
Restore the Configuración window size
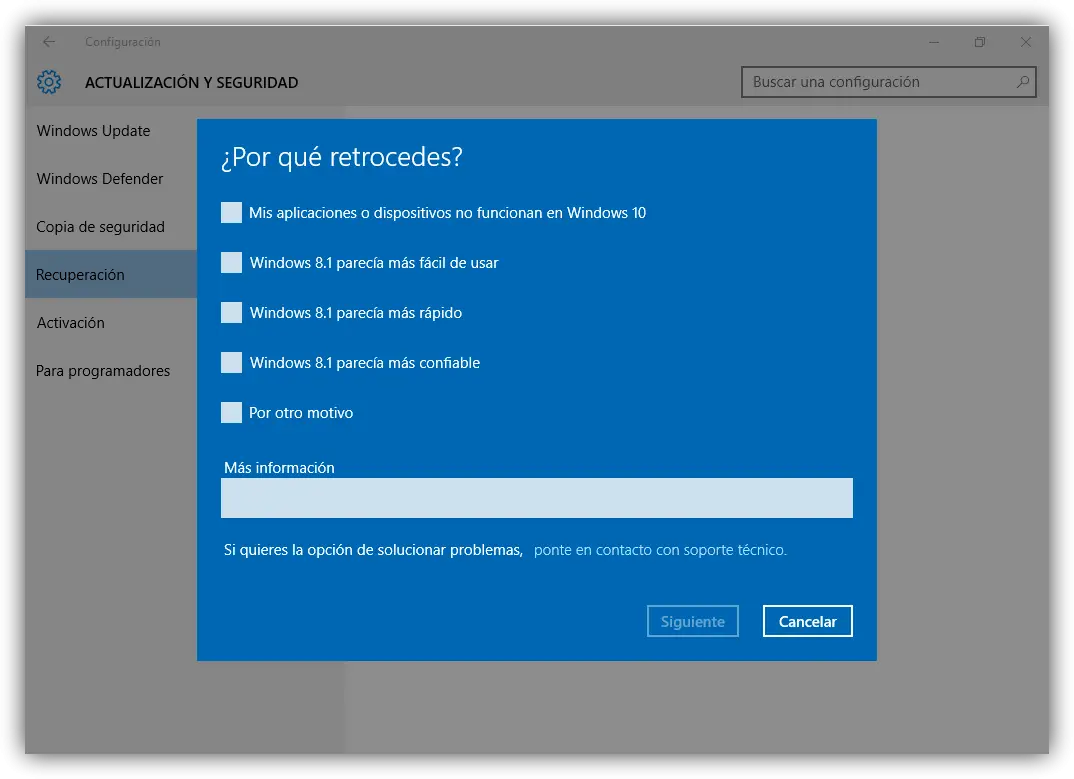coord(980,42)
